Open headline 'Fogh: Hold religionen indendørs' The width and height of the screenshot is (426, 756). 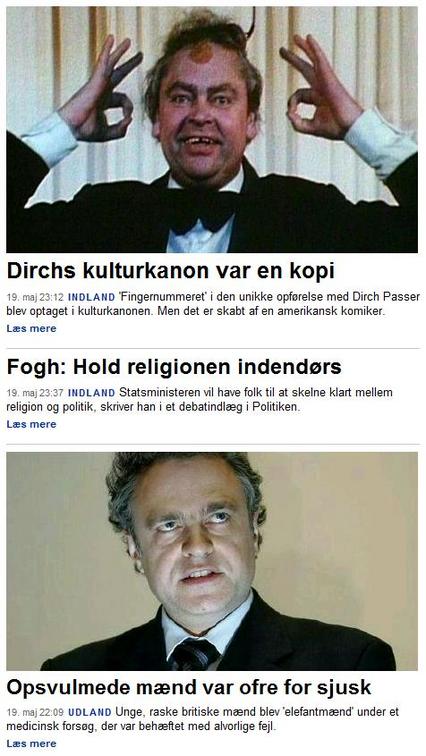[x=174, y=367]
